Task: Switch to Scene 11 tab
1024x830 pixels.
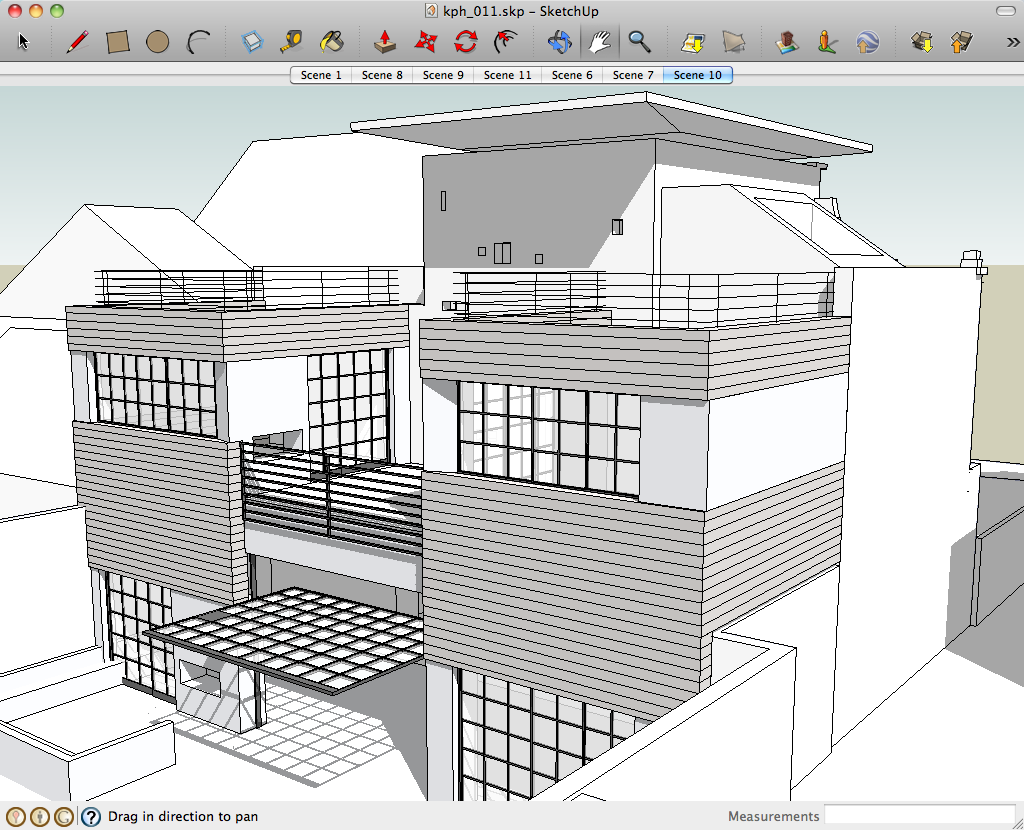Action: pos(507,75)
